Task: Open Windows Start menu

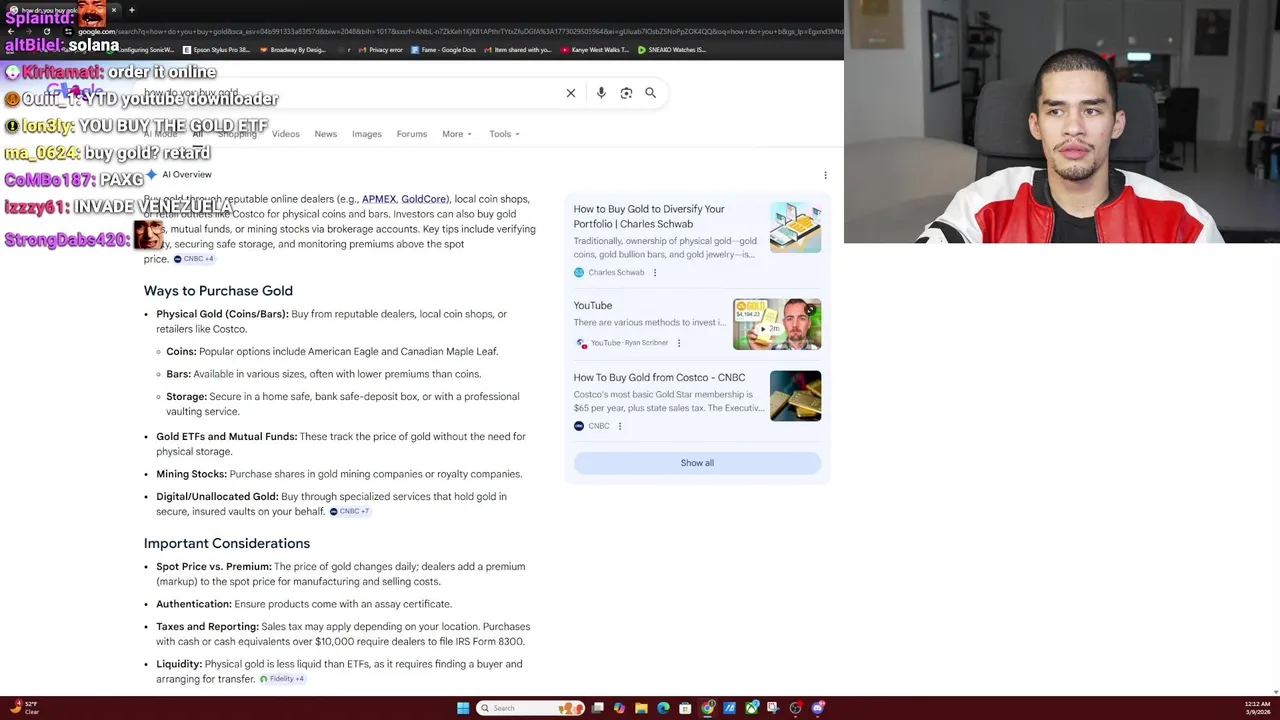Action: click(x=463, y=708)
